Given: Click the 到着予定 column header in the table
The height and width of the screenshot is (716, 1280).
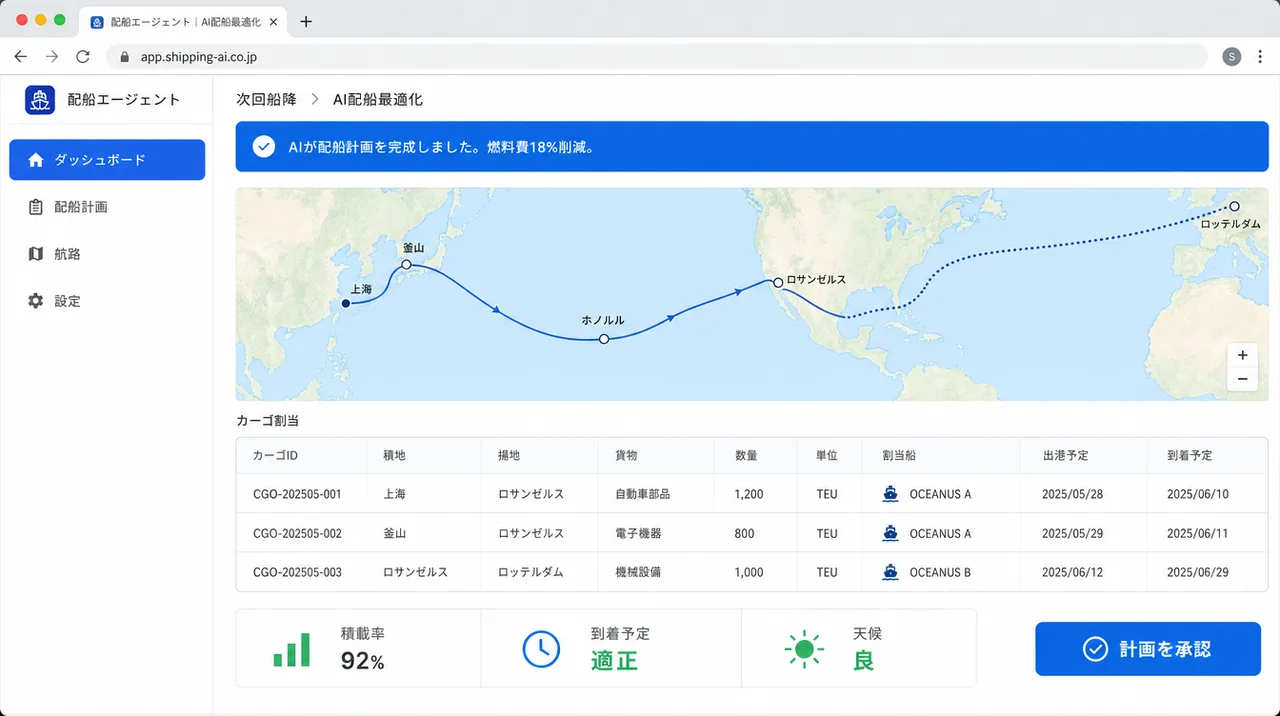Looking at the screenshot, I should 1190,456.
